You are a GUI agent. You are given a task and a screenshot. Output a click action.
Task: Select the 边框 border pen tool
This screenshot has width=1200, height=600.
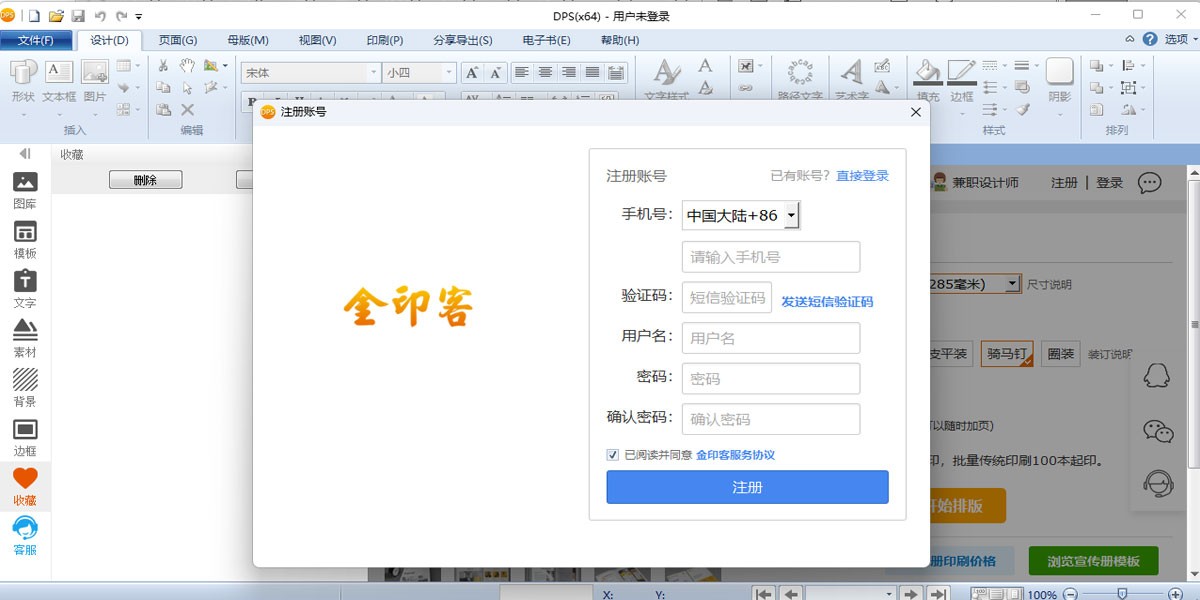click(x=962, y=80)
